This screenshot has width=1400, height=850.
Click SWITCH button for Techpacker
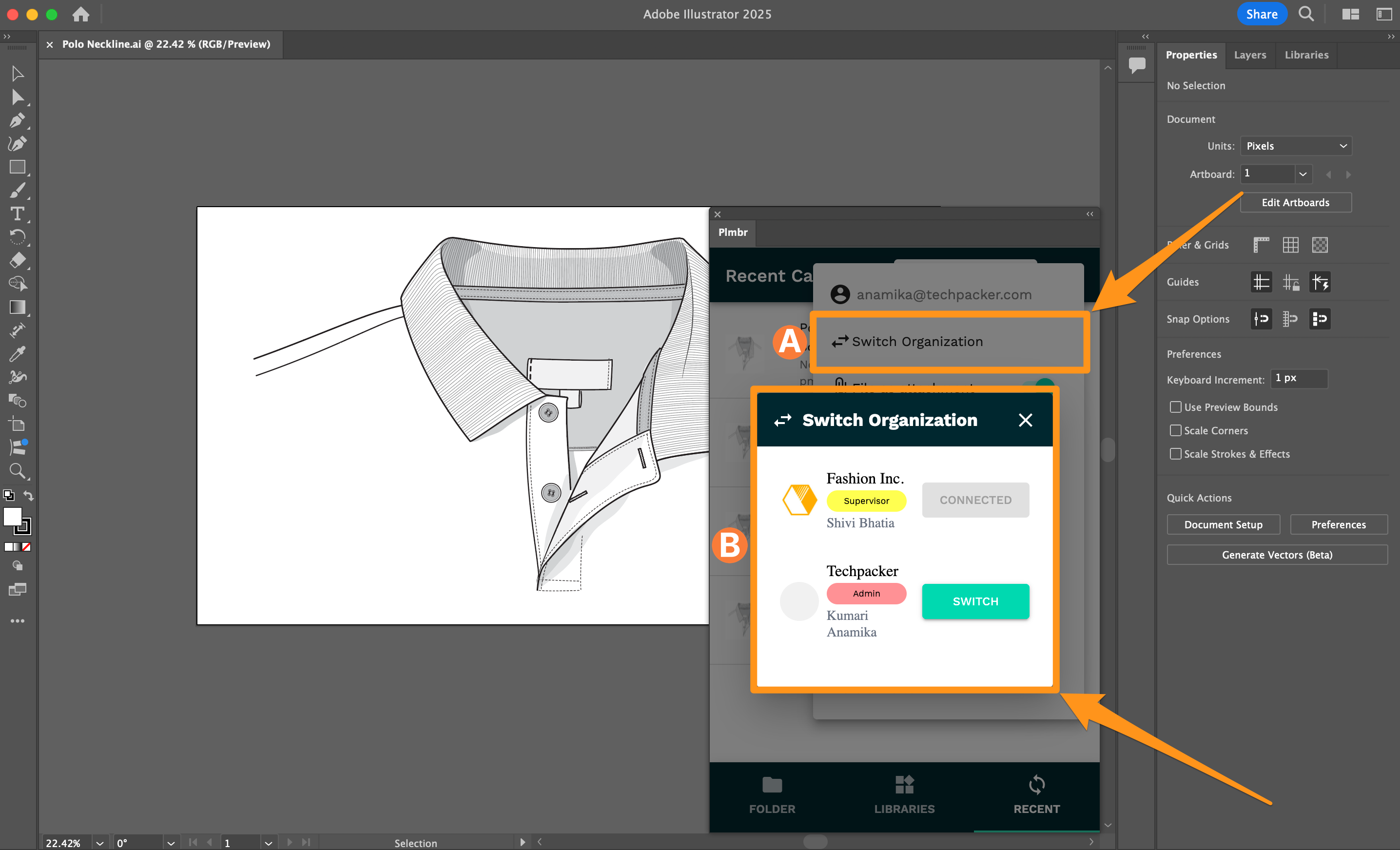click(x=975, y=601)
